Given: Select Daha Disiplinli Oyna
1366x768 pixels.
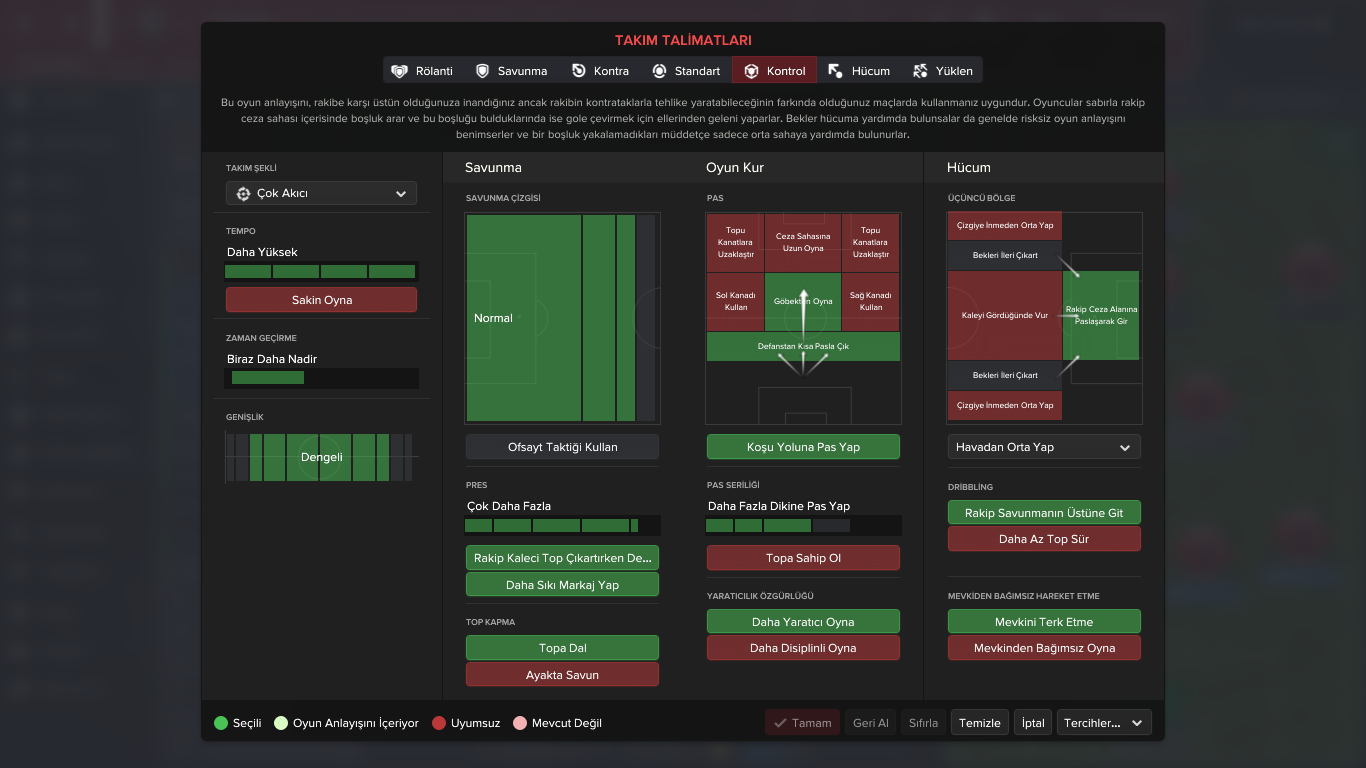Looking at the screenshot, I should click(803, 648).
